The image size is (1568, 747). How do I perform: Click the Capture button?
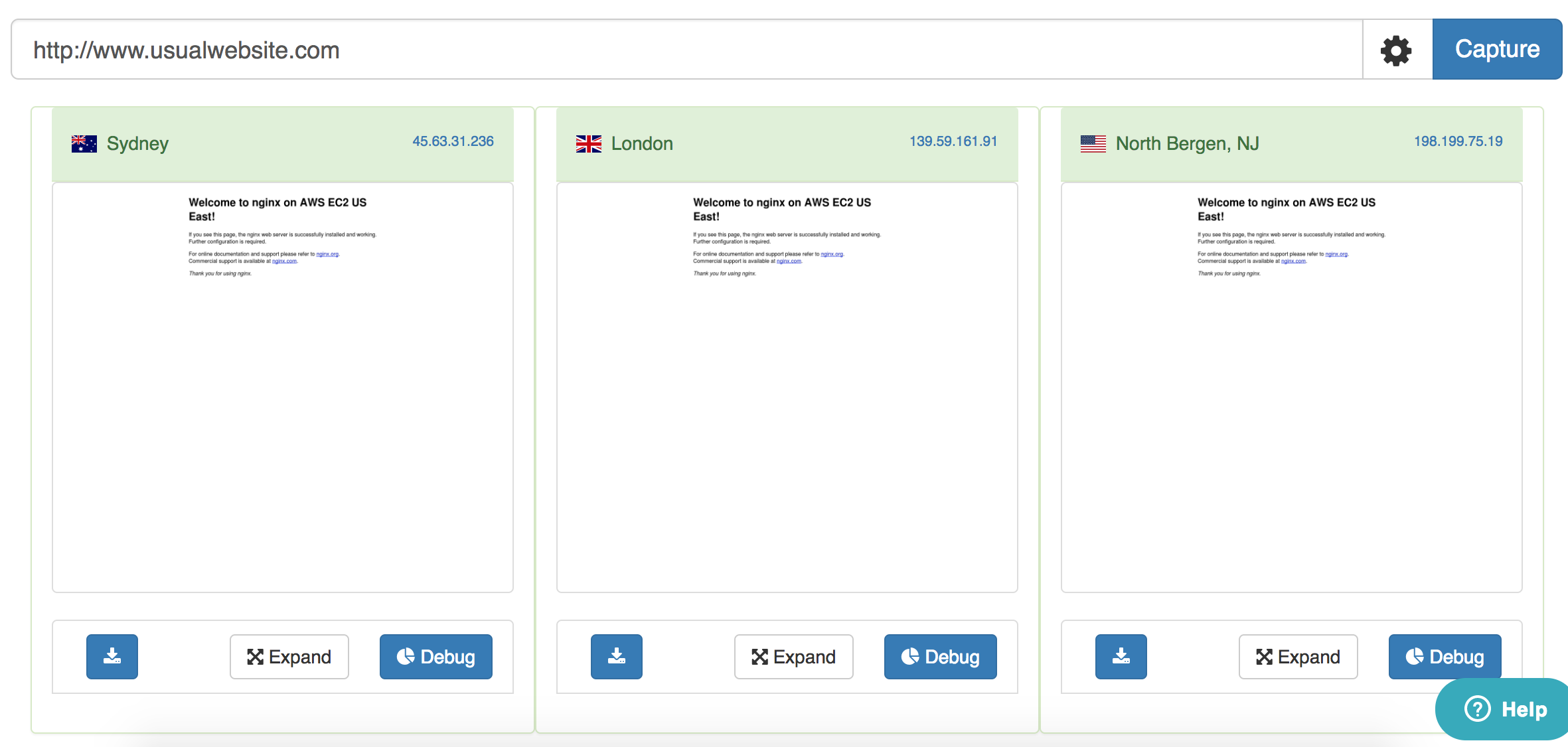coord(1497,49)
